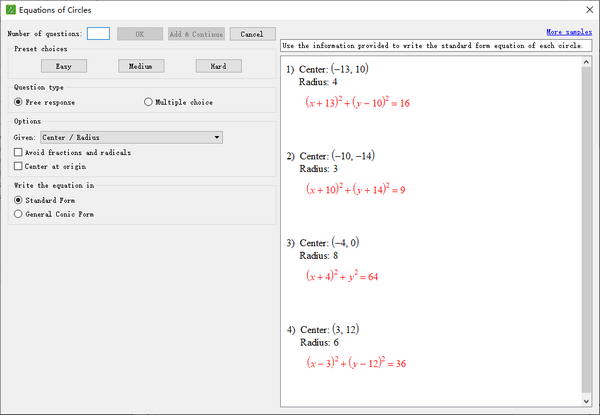The width and height of the screenshot is (600, 415).
Task: Select Free response question type
Action: (19, 102)
